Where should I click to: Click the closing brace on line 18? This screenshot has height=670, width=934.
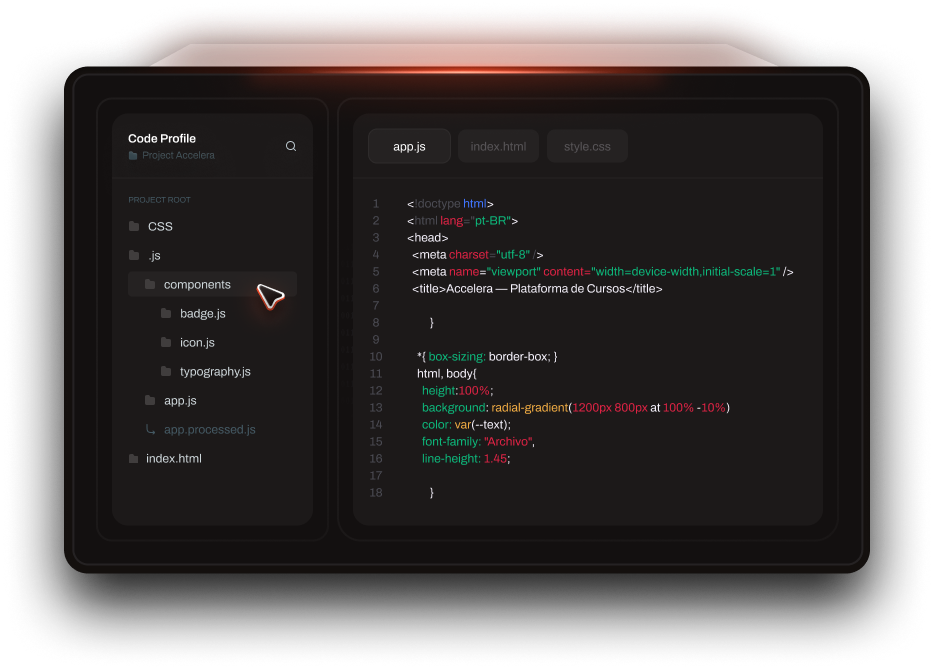click(x=432, y=493)
